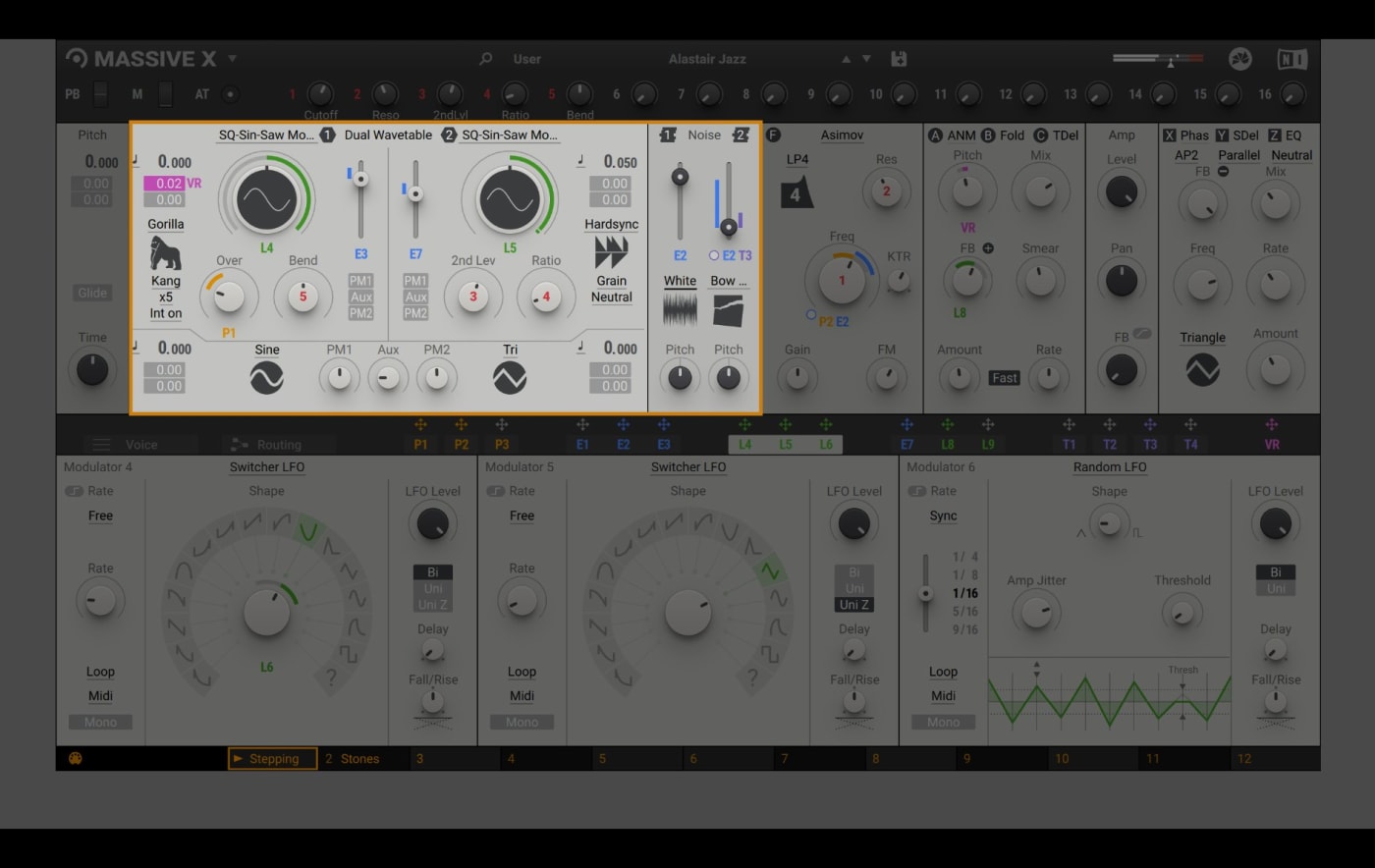Select Bi mode in Modulator 4
Screen dimensions: 1375x868
[x=433, y=571]
